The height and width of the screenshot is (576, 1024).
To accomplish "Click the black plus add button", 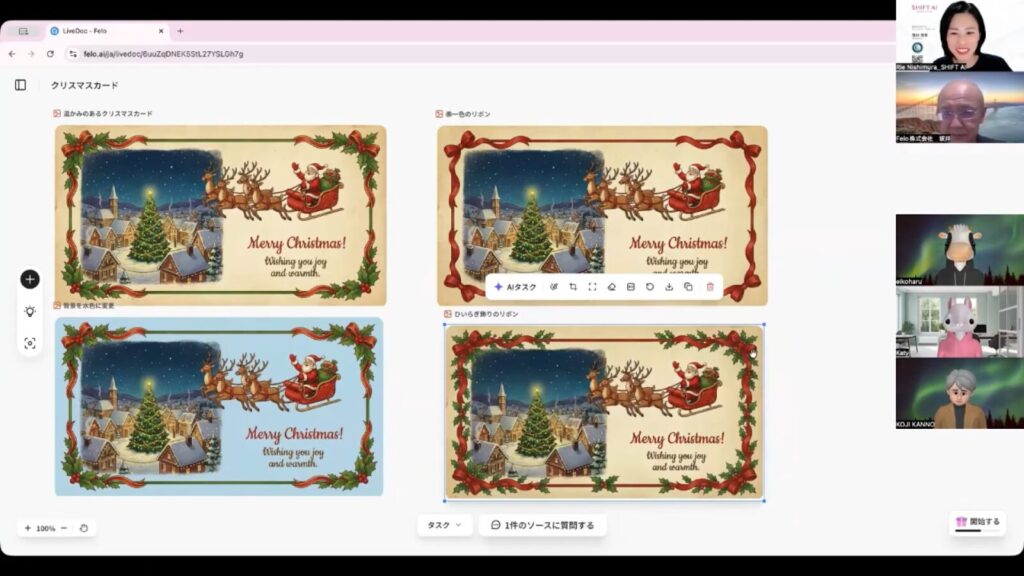I will point(30,279).
